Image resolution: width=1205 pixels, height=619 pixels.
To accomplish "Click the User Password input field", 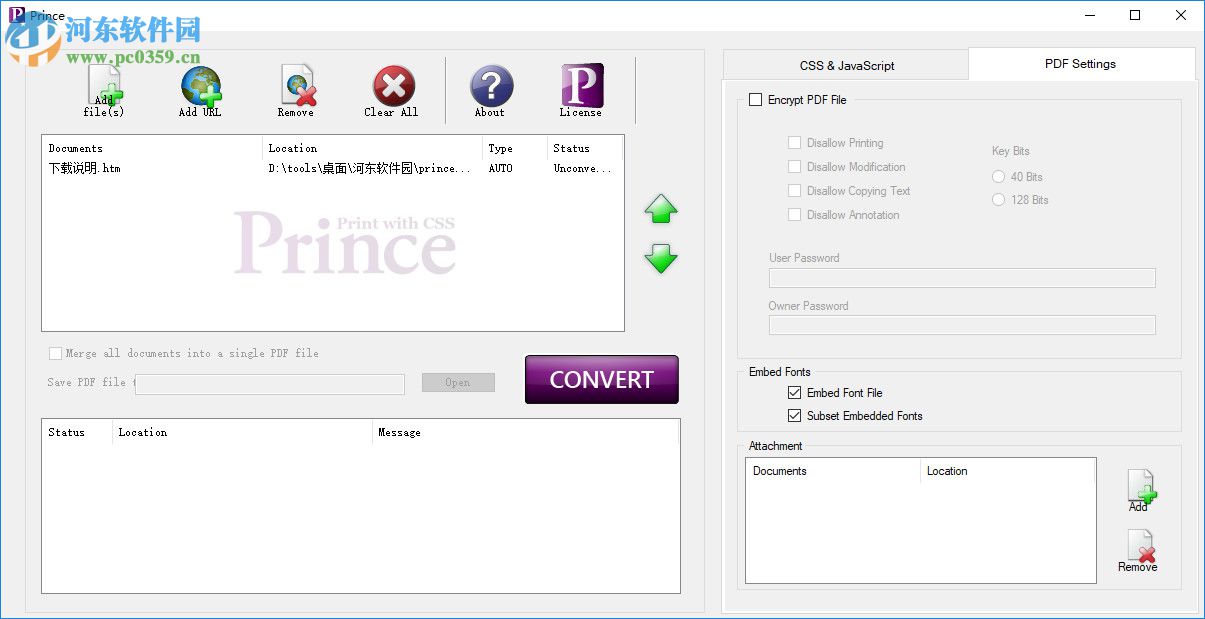I will click(962, 278).
